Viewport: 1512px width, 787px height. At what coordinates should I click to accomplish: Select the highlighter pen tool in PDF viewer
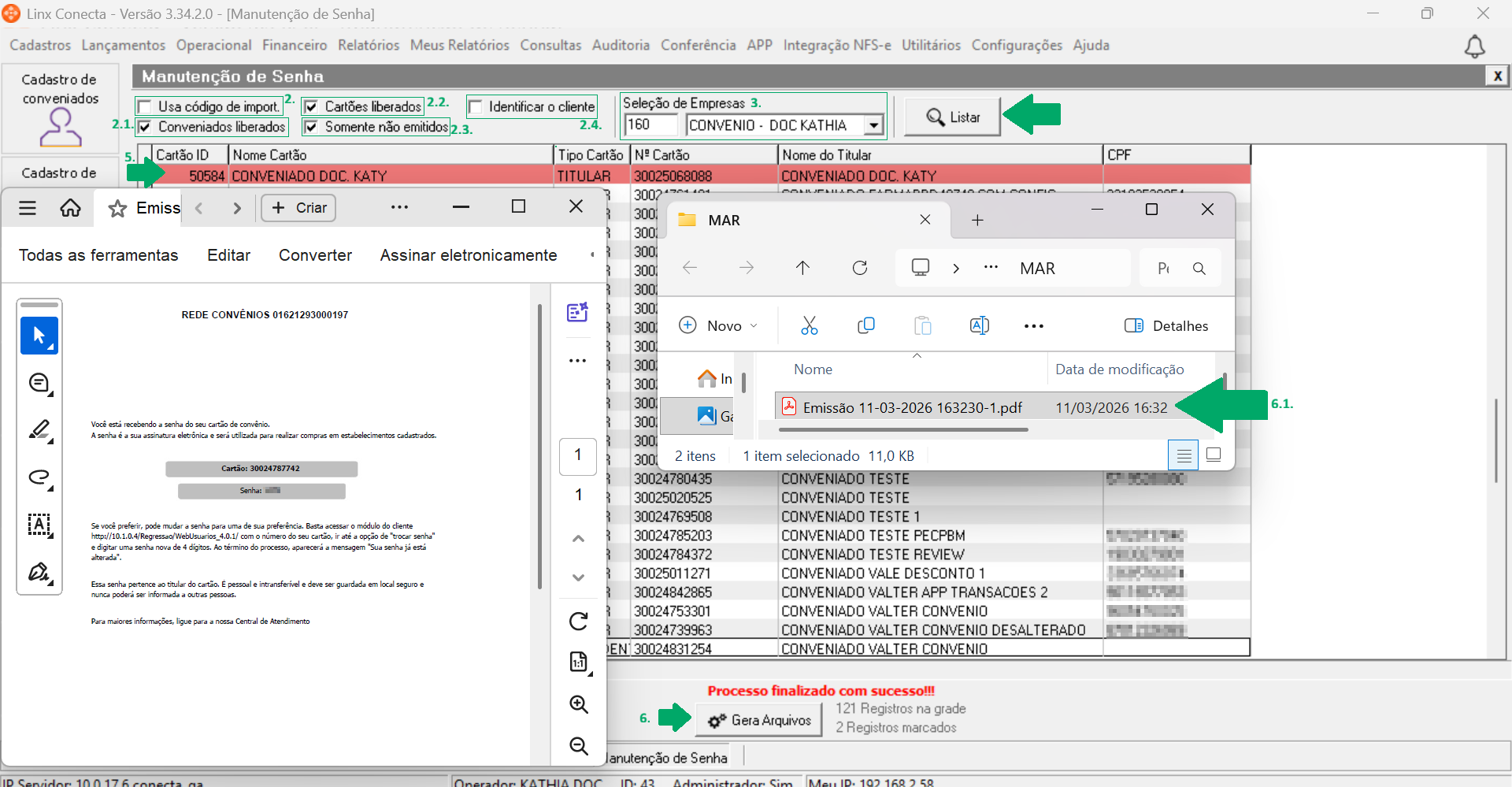pos(39,430)
